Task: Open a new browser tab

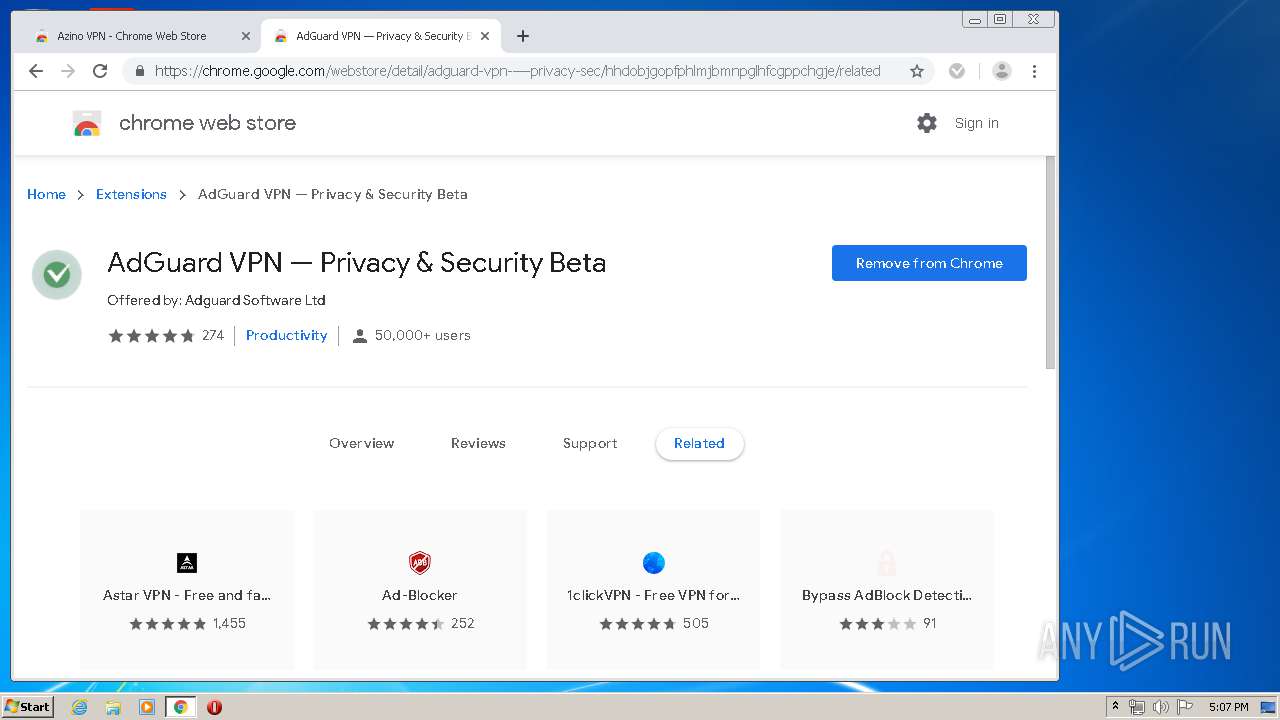Action: pos(522,36)
